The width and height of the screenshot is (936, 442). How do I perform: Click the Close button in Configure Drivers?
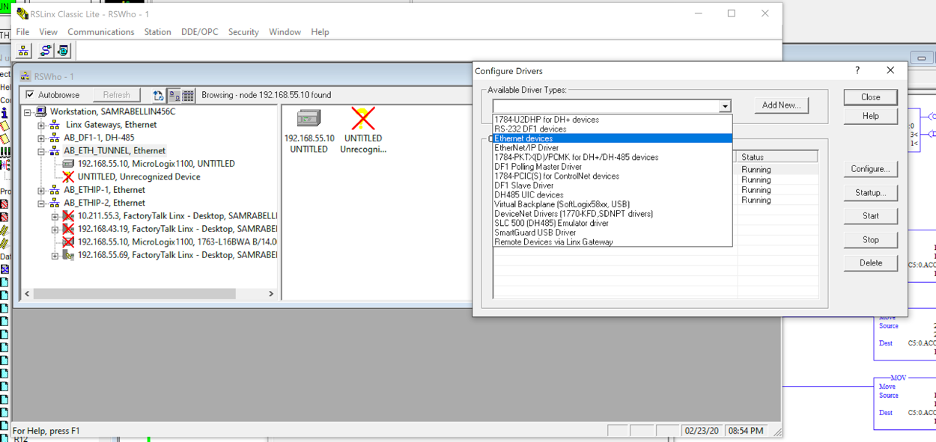tap(871, 97)
